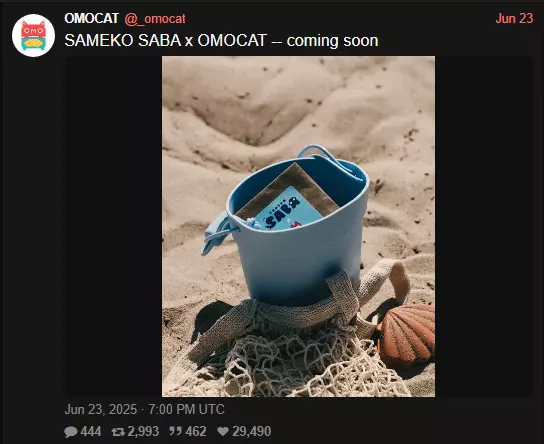This screenshot has width=544, height=444.
Task: Click the 462 quotes count
Action: coord(196,432)
